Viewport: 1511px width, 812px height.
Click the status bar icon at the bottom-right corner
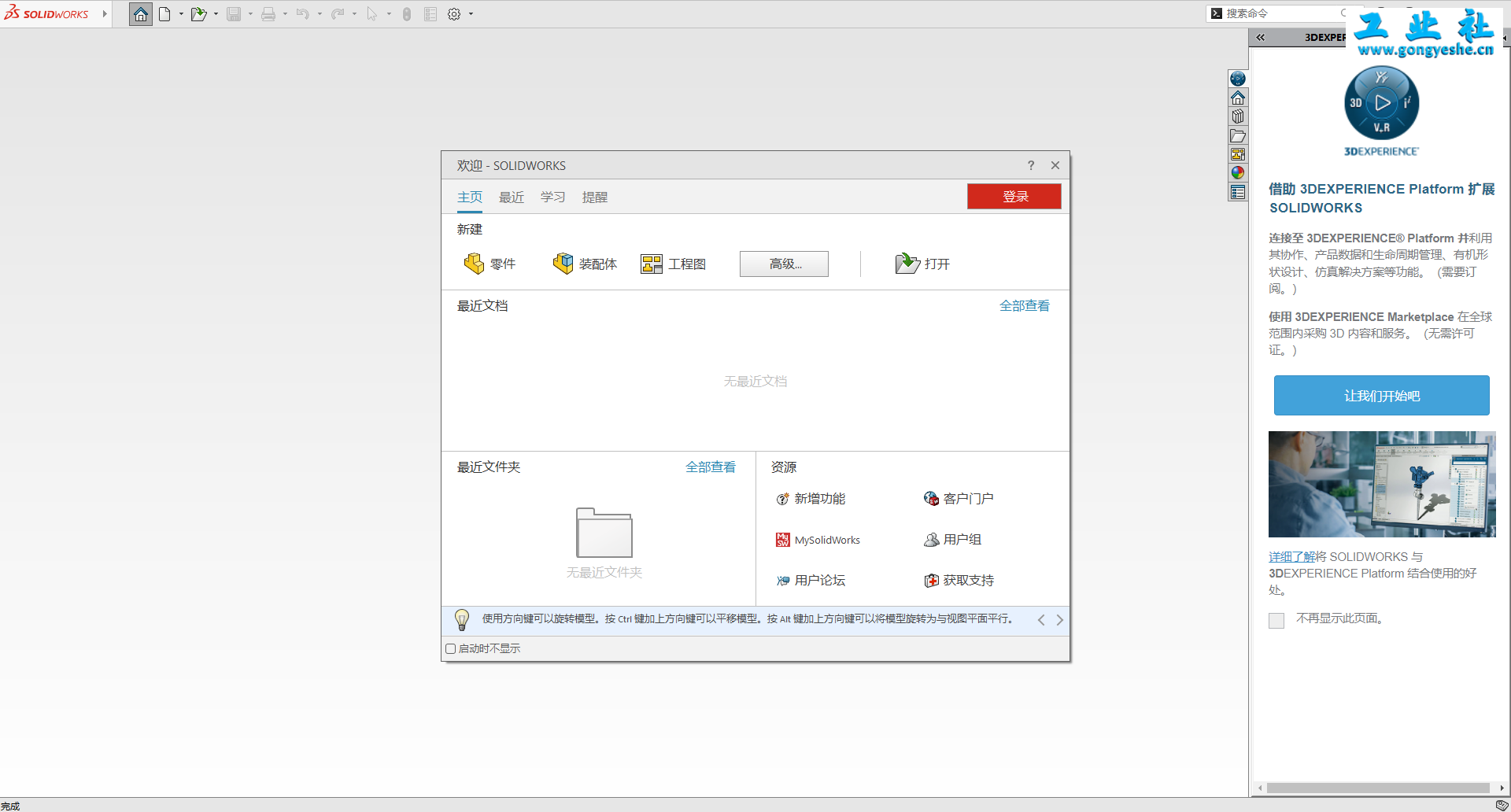[x=1502, y=805]
